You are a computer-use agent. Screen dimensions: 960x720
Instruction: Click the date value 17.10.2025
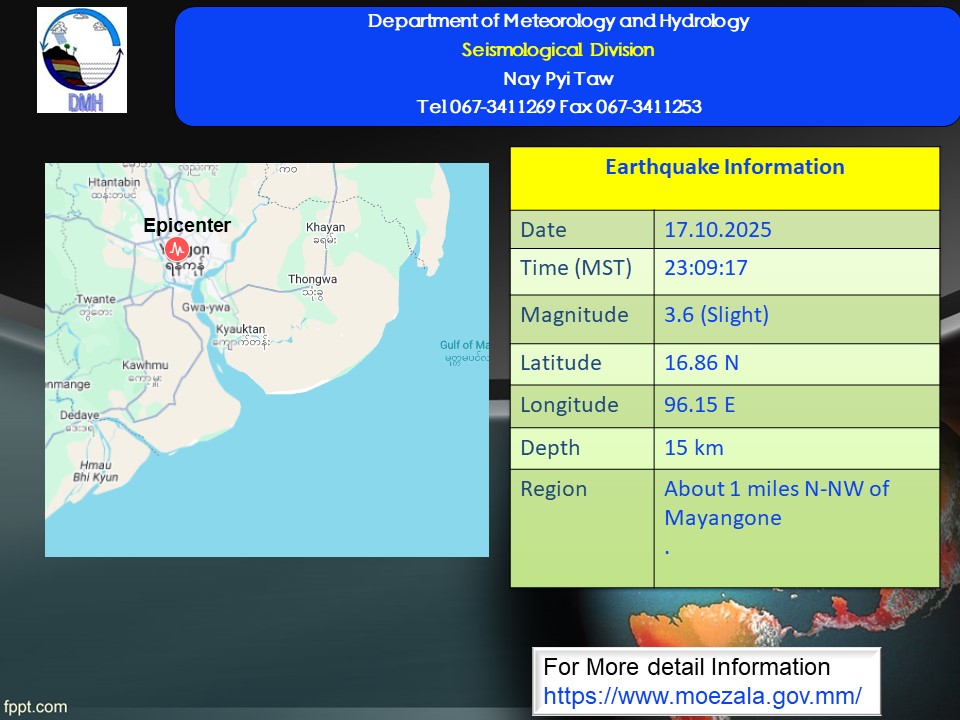(x=718, y=230)
